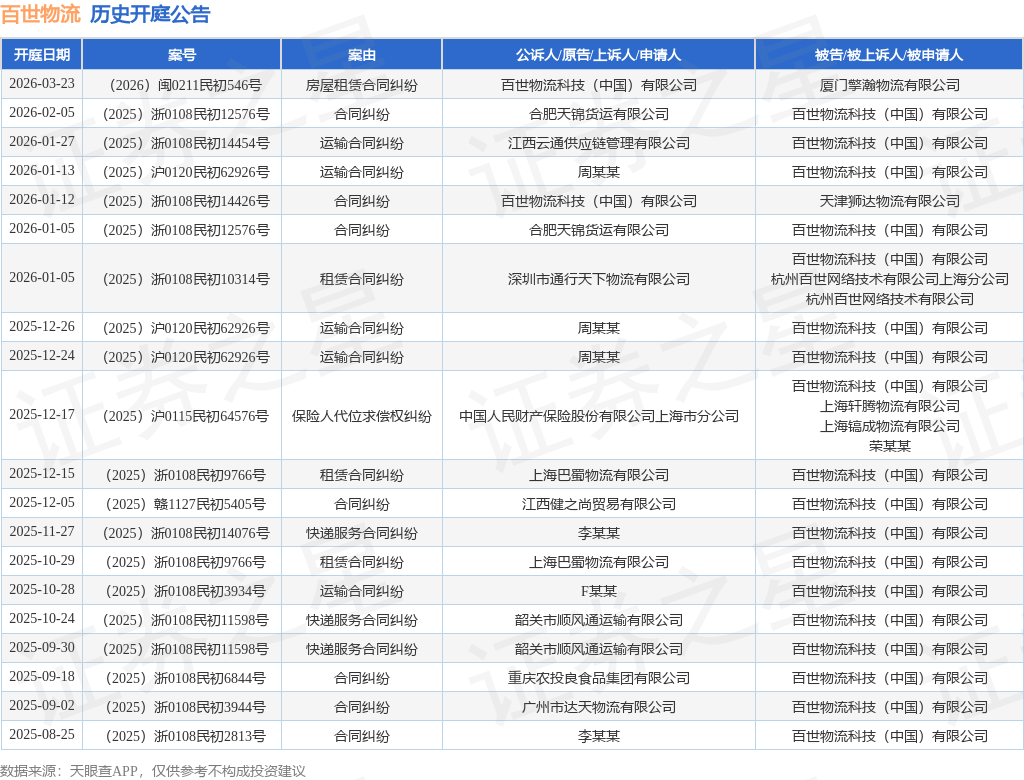This screenshot has height=780, width=1024.
Task: Select date cell 2026-01-13
Action: pyautogui.click(x=42, y=171)
